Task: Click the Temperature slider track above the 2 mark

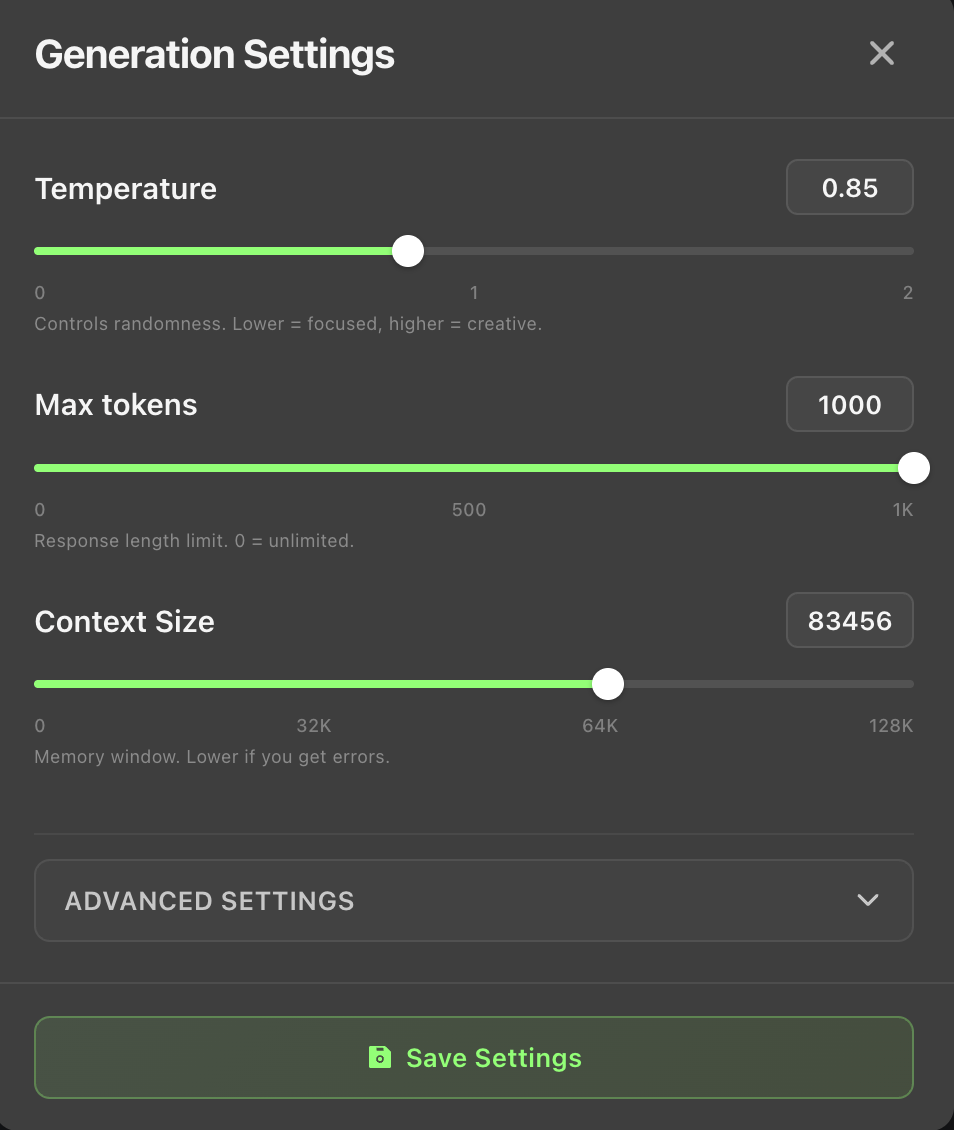Action: (906, 251)
